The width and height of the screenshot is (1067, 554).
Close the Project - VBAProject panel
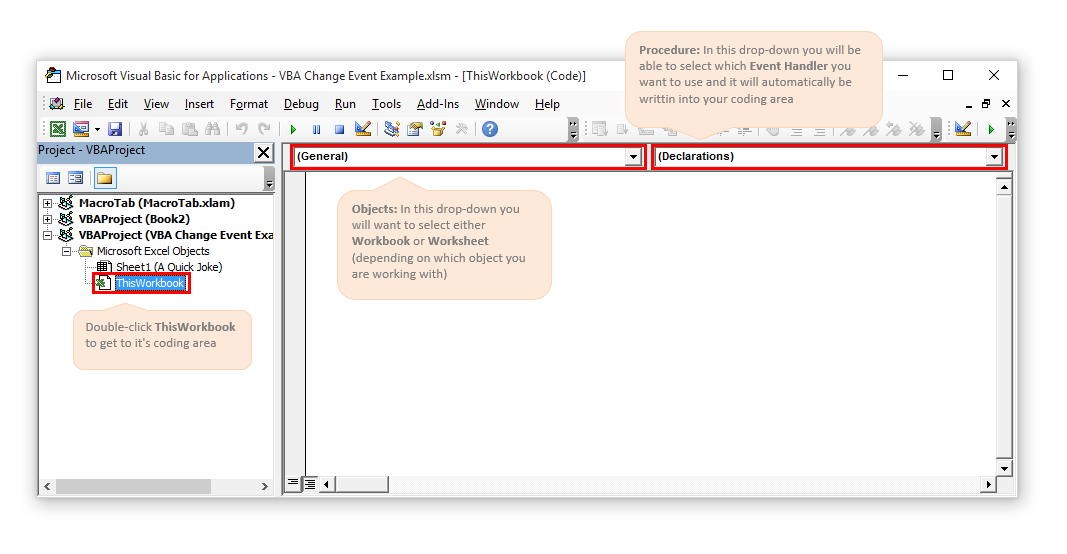[263, 152]
